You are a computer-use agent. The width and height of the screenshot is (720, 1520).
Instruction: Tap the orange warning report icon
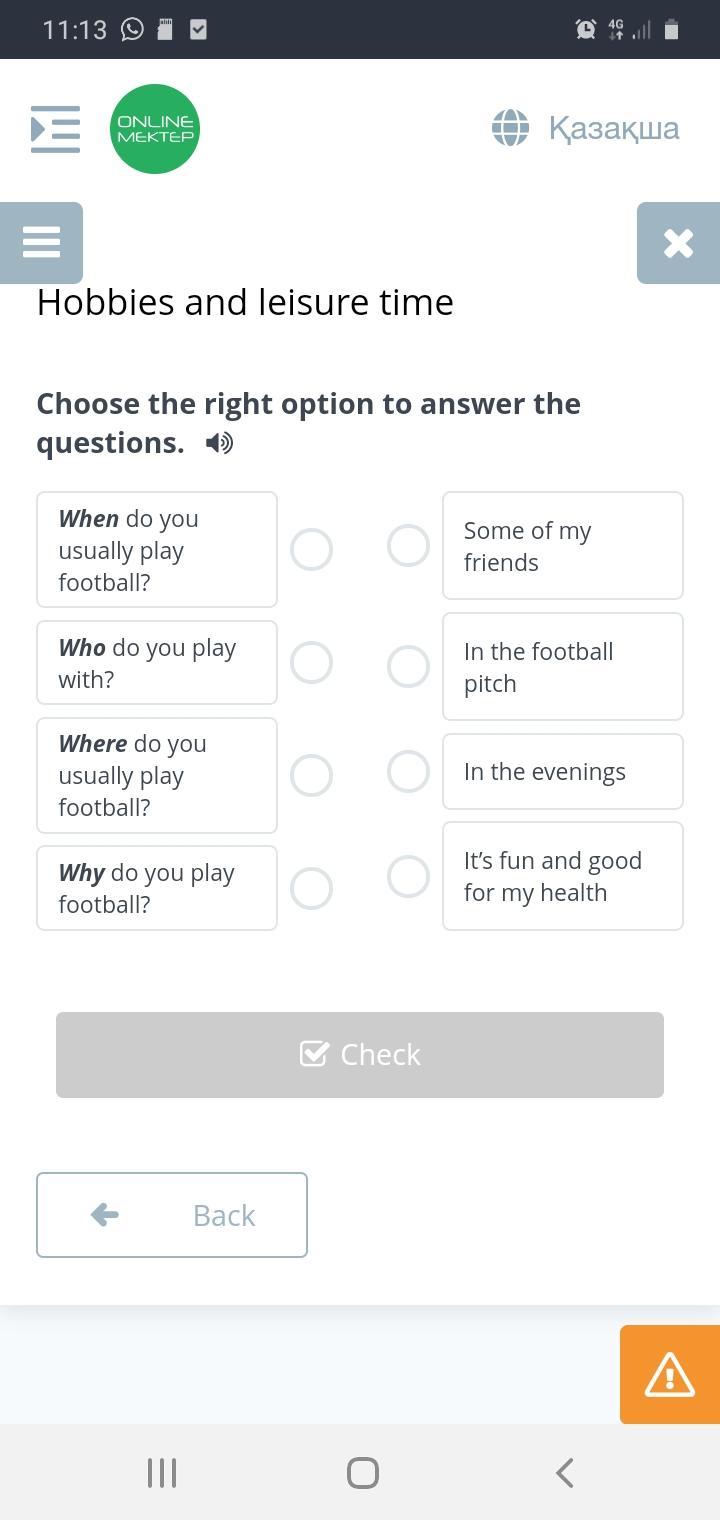(x=669, y=1375)
